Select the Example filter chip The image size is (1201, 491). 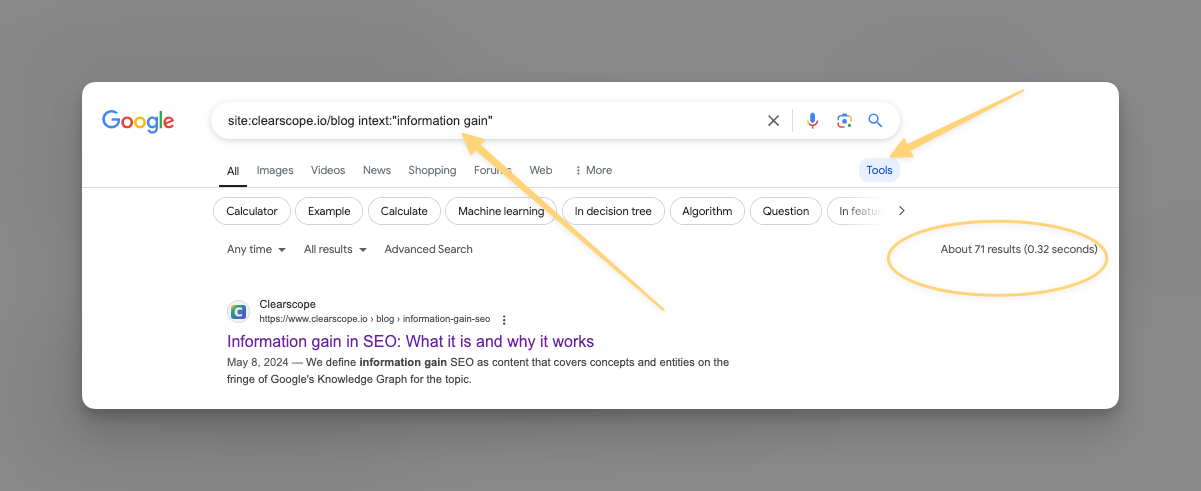[329, 211]
